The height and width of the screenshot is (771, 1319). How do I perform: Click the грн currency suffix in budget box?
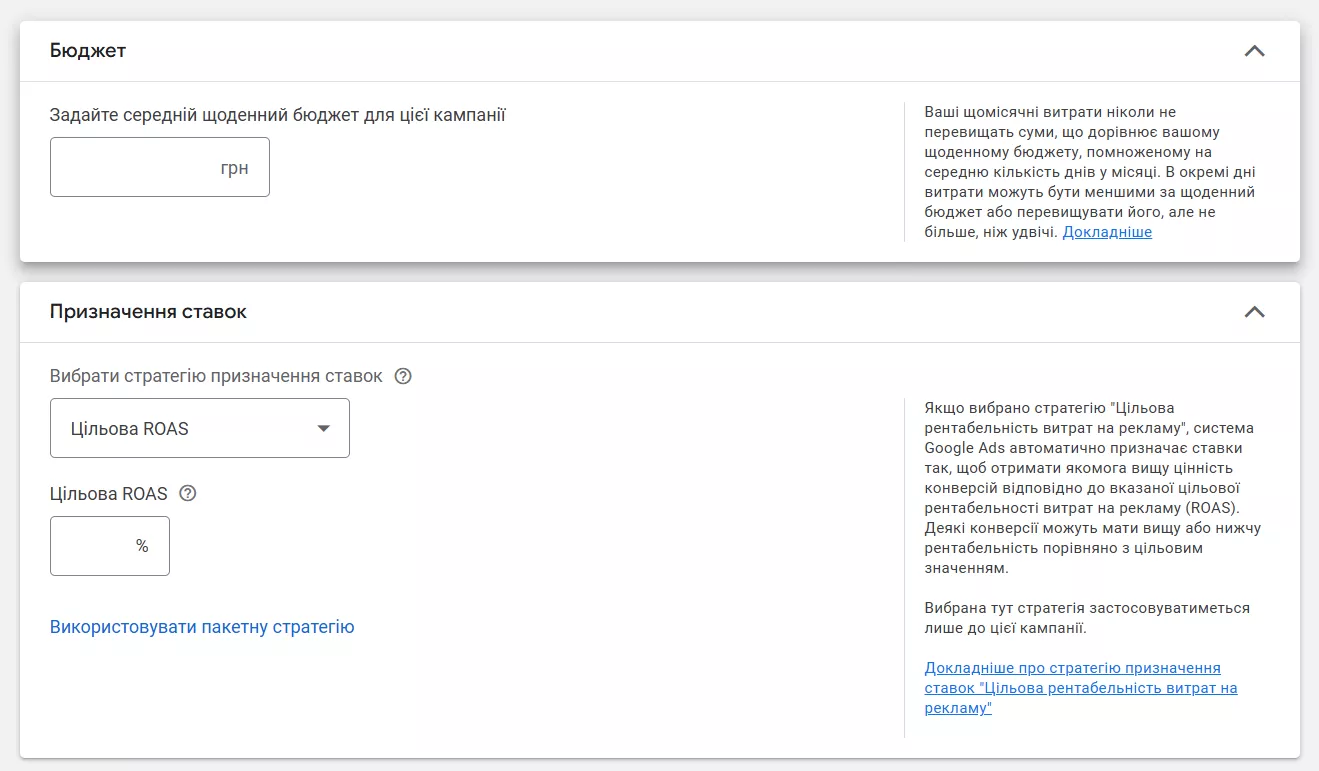[234, 168]
